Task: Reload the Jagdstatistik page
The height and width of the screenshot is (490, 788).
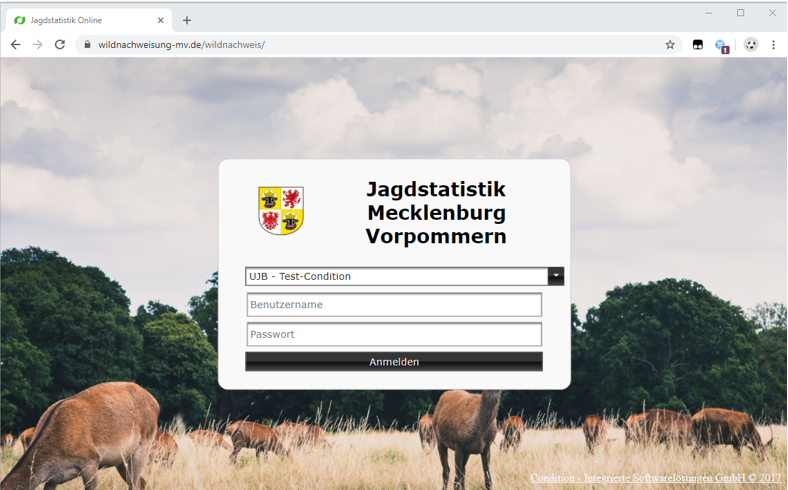Action: click(x=60, y=45)
